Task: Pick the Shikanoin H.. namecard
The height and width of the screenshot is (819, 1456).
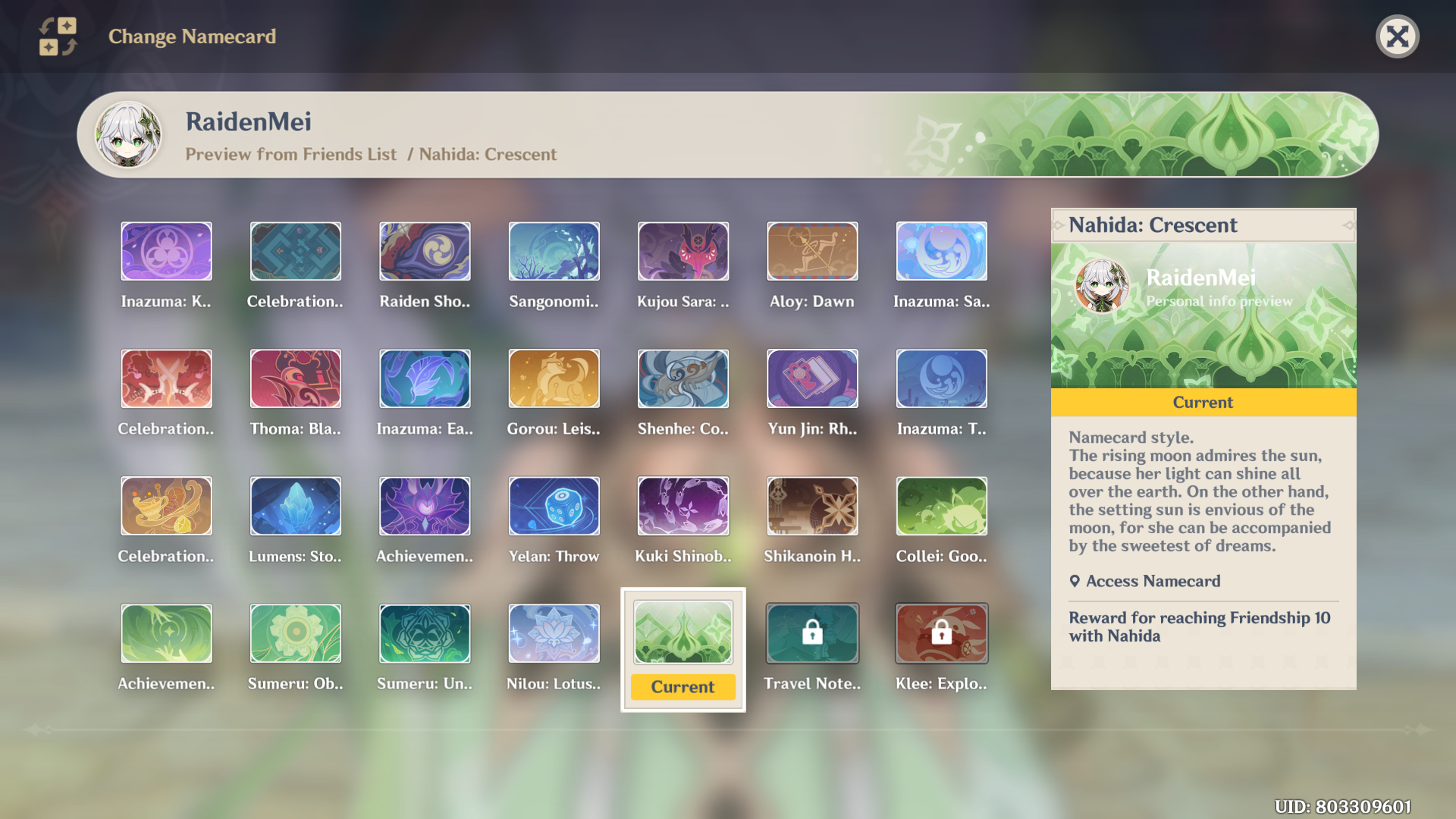Action: [812, 506]
